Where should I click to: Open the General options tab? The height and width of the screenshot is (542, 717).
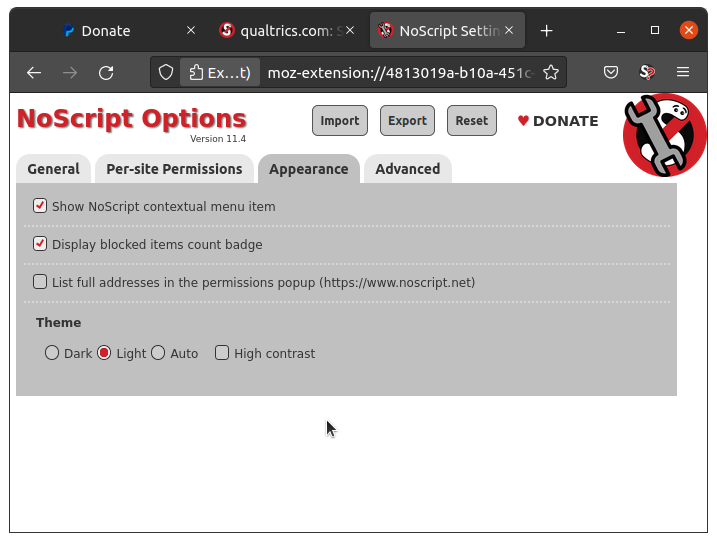(x=54, y=169)
